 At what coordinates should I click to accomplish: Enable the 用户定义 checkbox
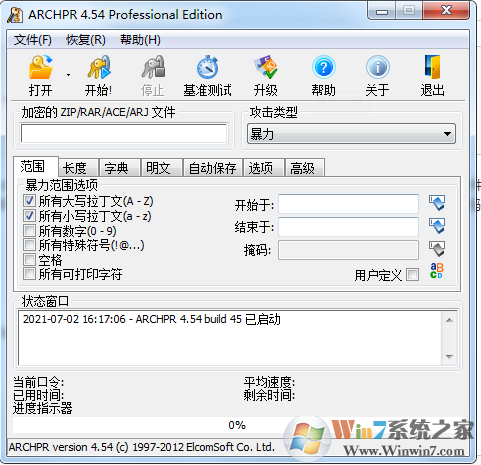click(413, 275)
